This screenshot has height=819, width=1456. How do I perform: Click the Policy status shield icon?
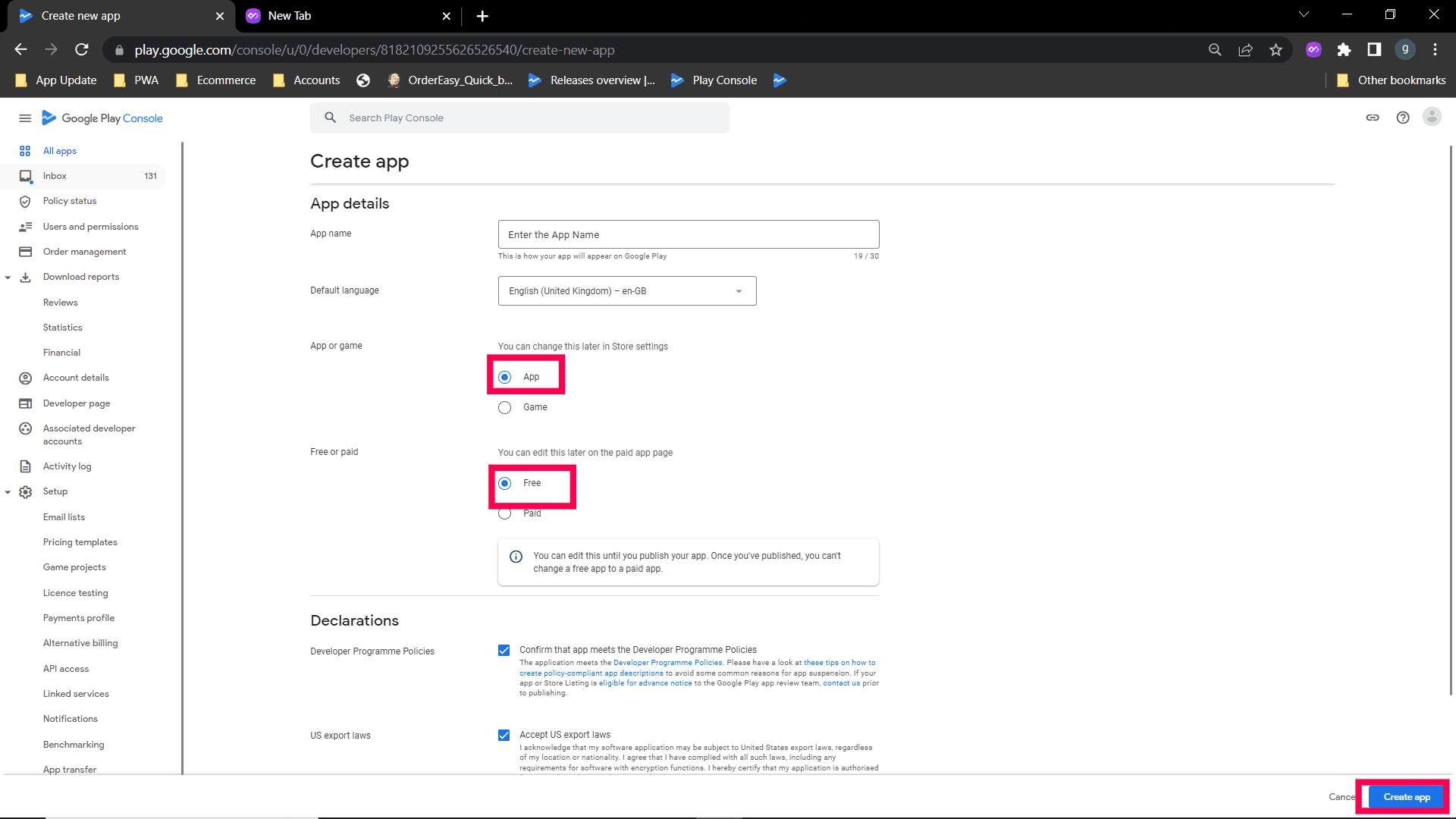tap(25, 202)
